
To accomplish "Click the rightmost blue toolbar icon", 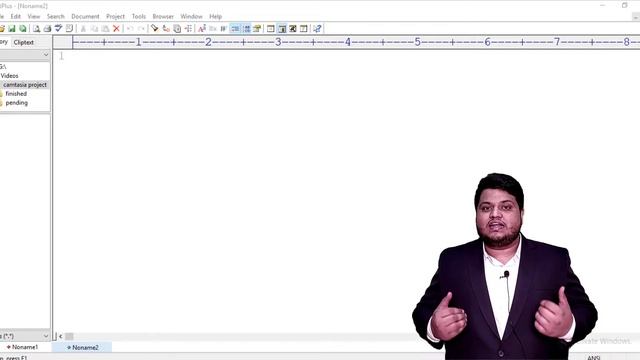I will pyautogui.click(x=317, y=29).
